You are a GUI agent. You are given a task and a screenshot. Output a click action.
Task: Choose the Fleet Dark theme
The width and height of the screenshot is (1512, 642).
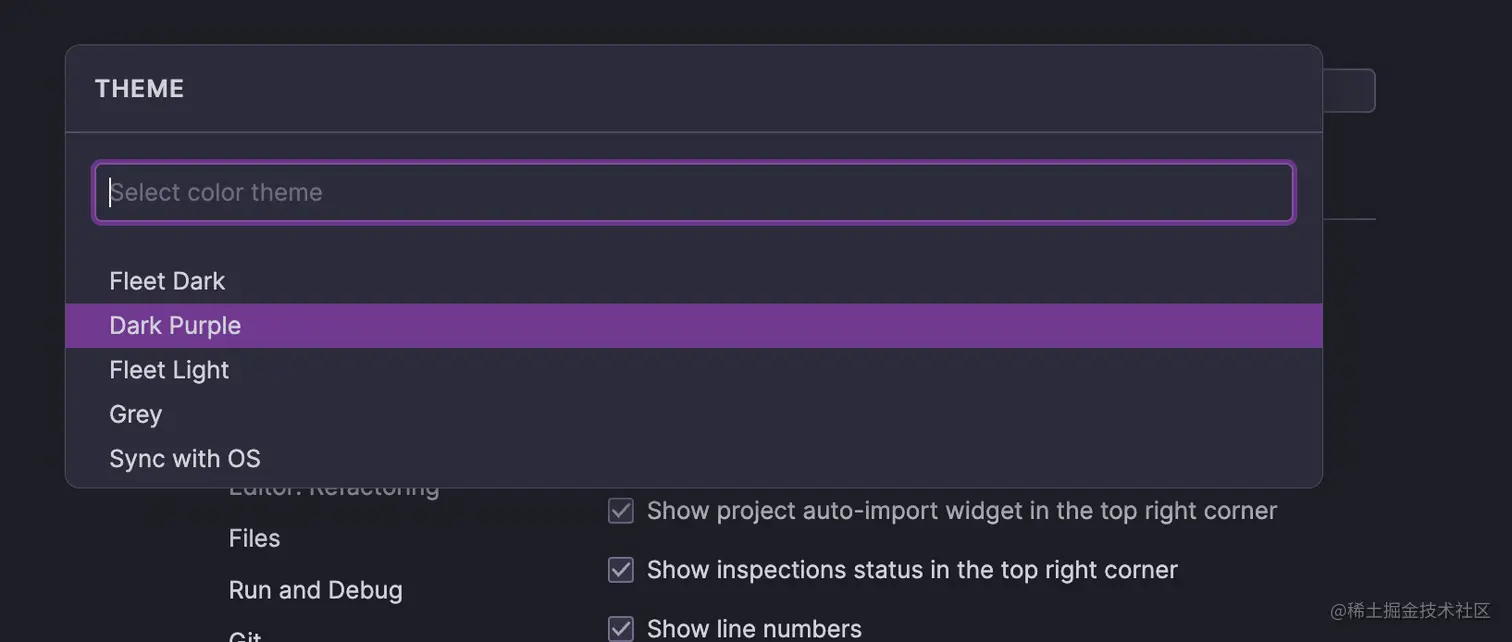[x=167, y=281]
